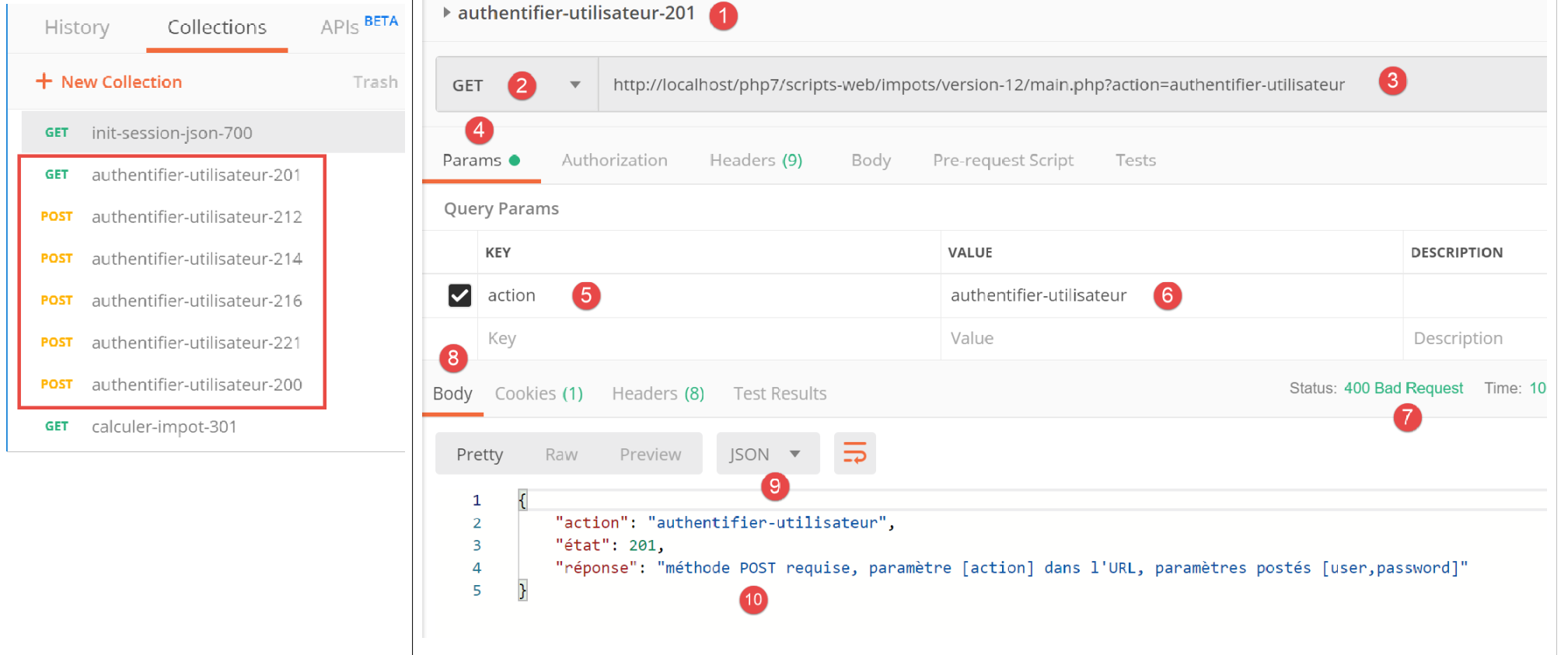Viewport: 1568px width, 655px height.
Task: Open the GET method dropdown
Action: (574, 85)
